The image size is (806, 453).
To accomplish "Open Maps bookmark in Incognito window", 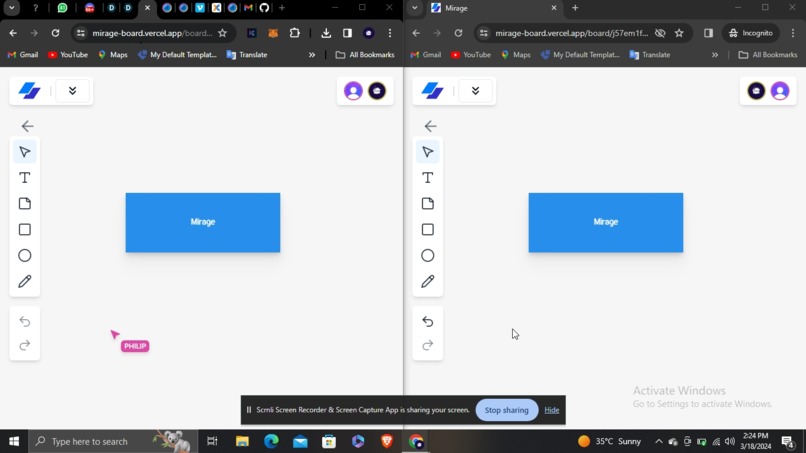I will coord(516,55).
